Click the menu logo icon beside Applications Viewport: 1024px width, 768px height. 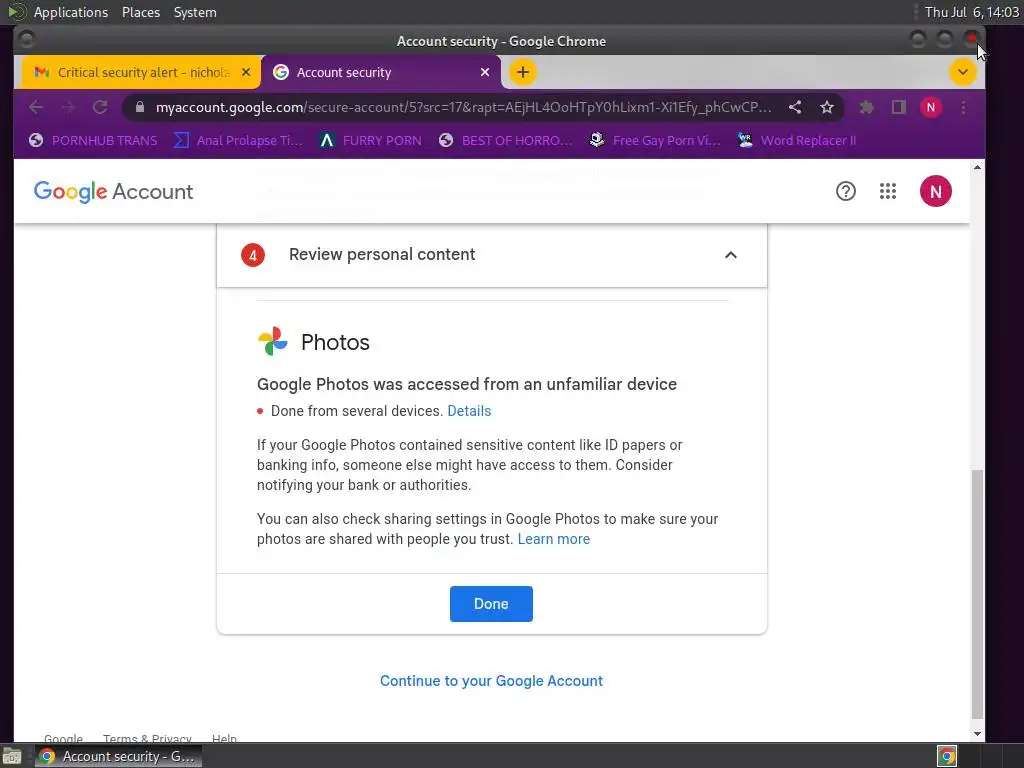click(x=16, y=12)
